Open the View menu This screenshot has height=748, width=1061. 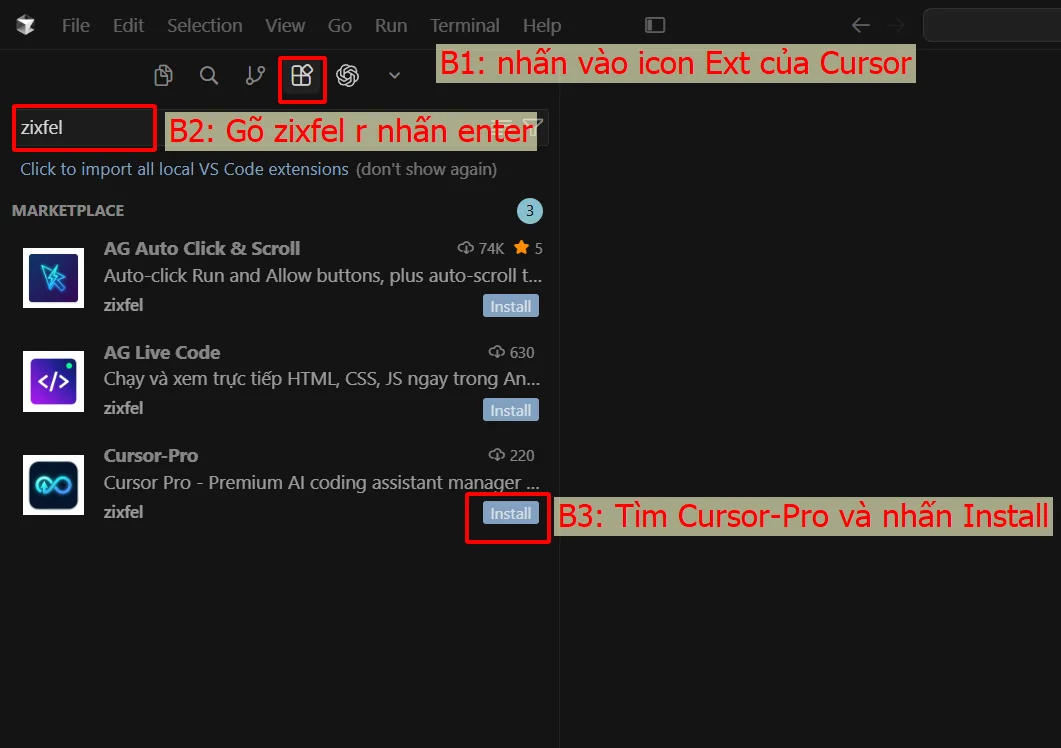pyautogui.click(x=285, y=26)
